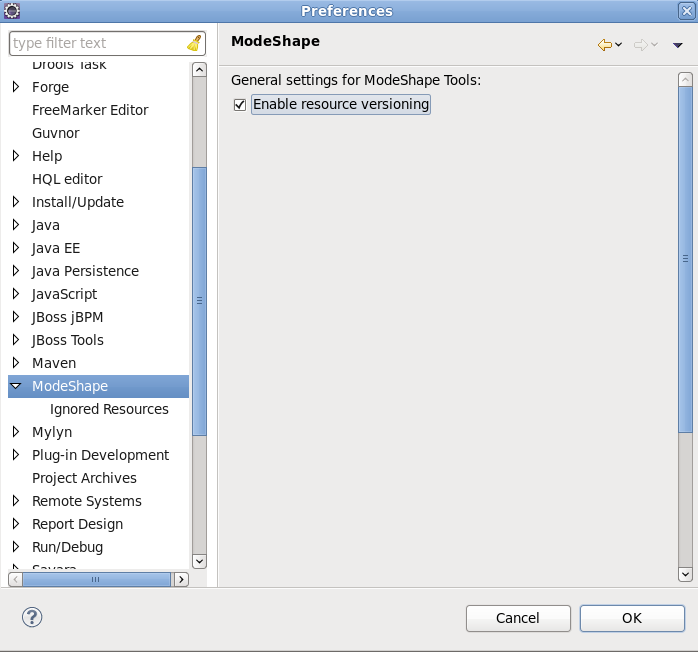Open the Help question mark icon
The width and height of the screenshot is (698, 652).
click(x=32, y=617)
